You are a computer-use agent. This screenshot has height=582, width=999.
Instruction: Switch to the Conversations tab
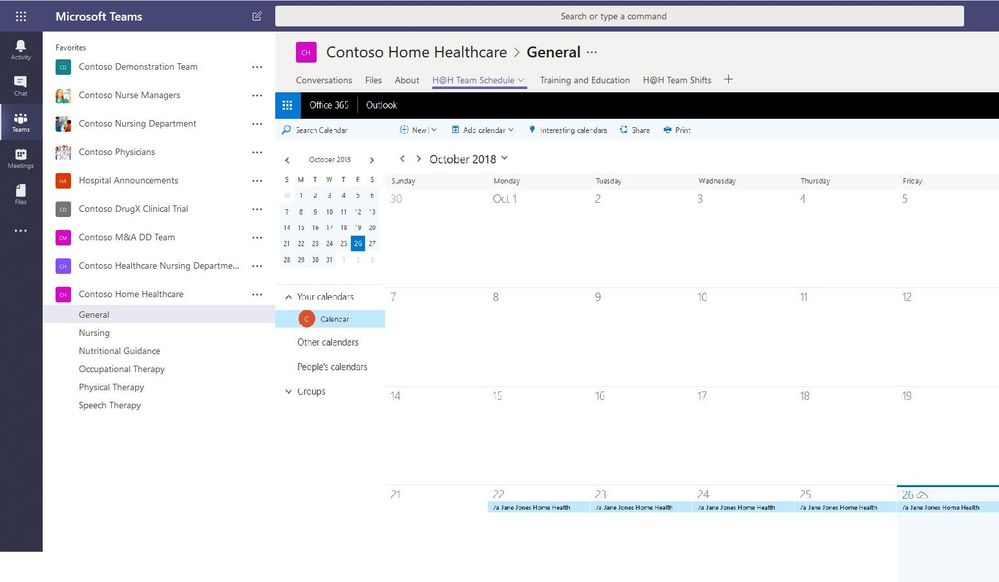point(324,80)
